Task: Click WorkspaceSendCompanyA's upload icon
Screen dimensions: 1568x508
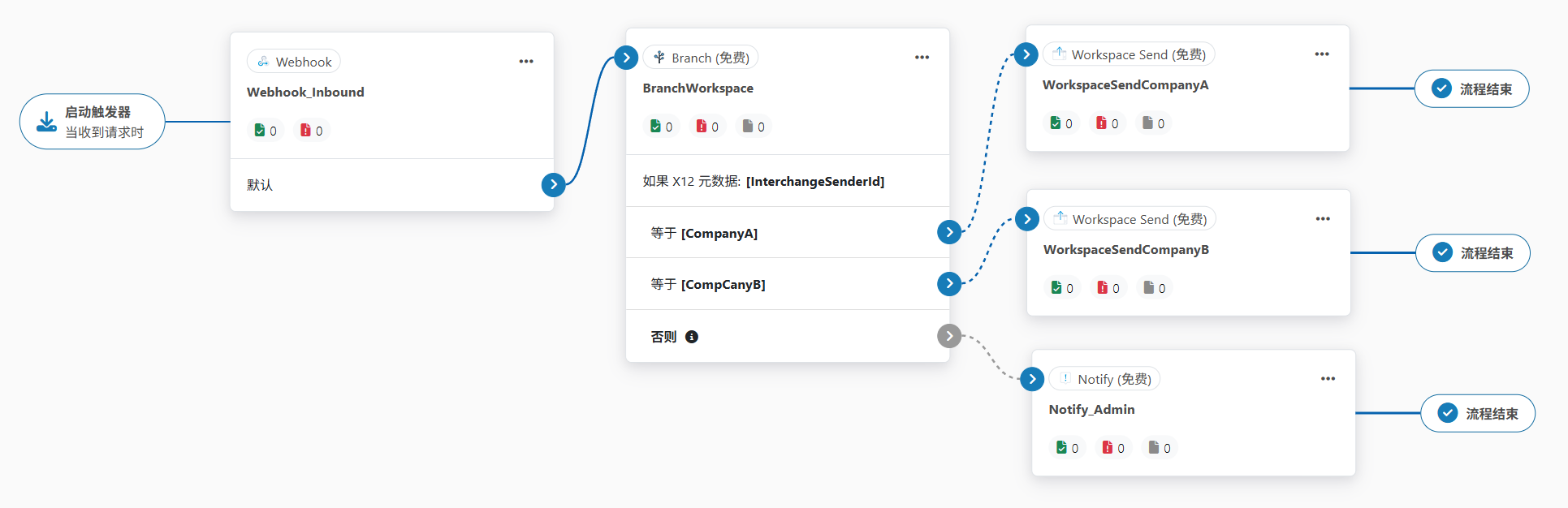Action: (x=1060, y=54)
